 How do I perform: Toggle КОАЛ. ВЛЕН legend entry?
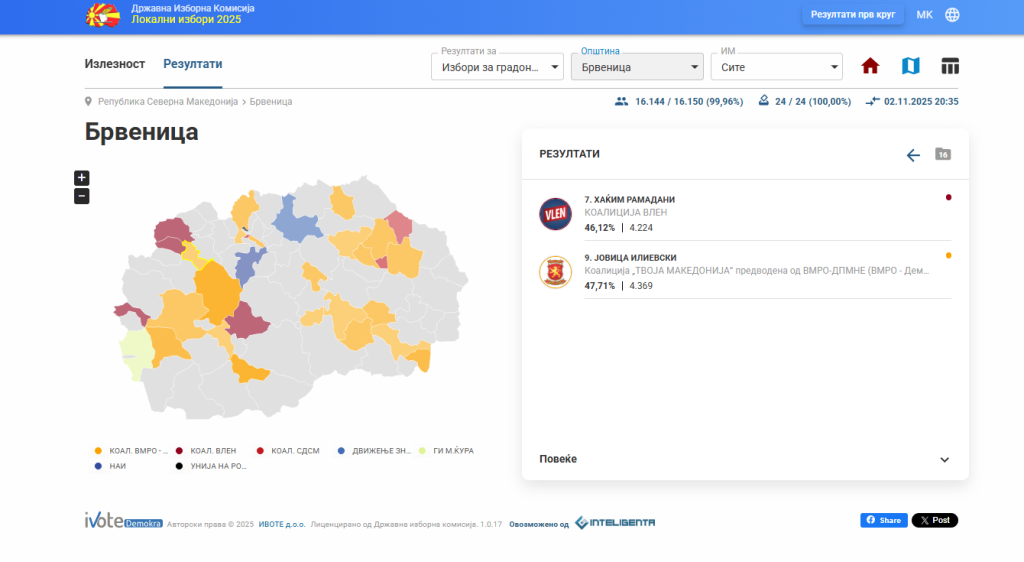tap(212, 451)
